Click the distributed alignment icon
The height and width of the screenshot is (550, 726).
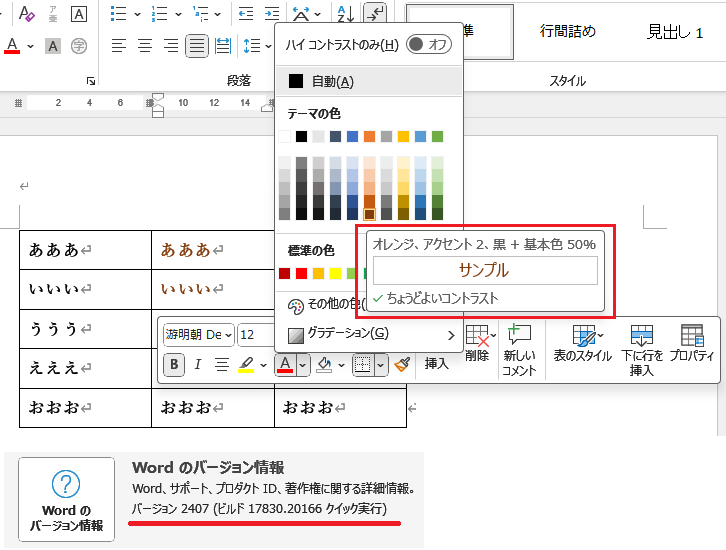(223, 46)
